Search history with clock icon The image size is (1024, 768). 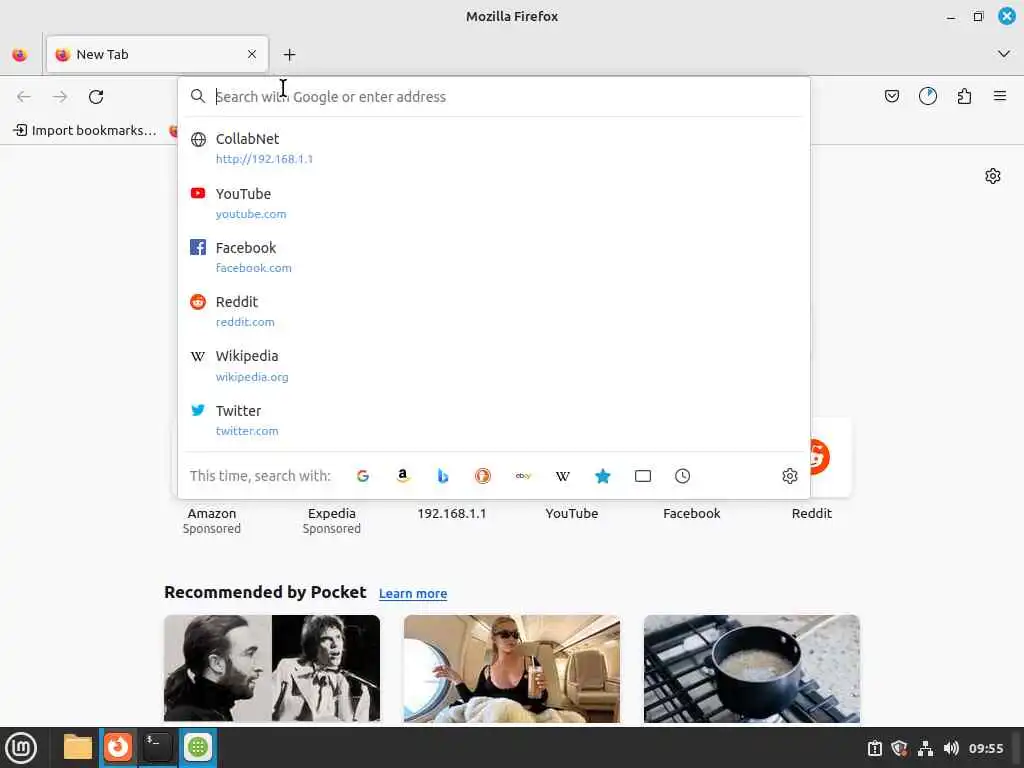coord(682,476)
